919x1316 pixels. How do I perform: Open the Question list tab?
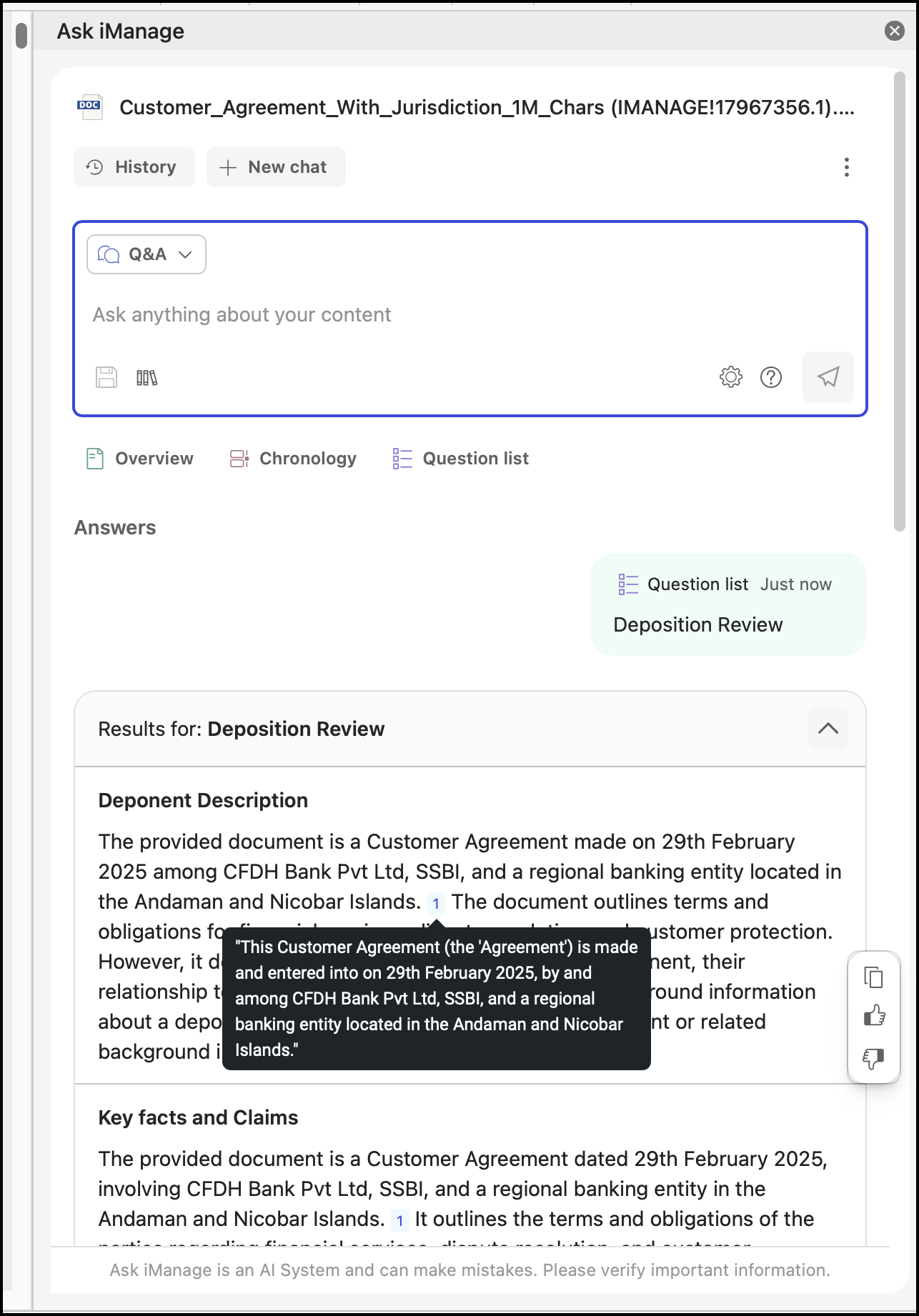click(x=461, y=459)
